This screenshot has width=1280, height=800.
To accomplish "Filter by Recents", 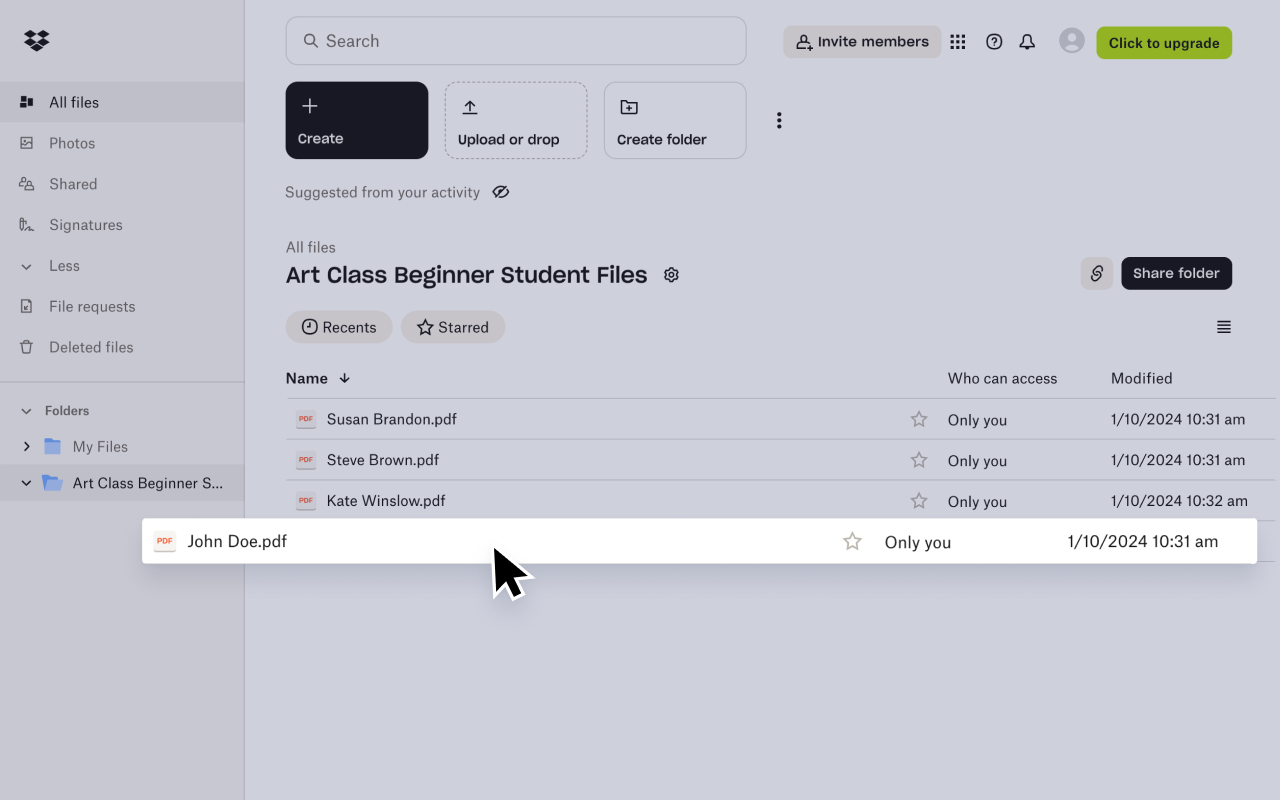I will click(x=339, y=327).
